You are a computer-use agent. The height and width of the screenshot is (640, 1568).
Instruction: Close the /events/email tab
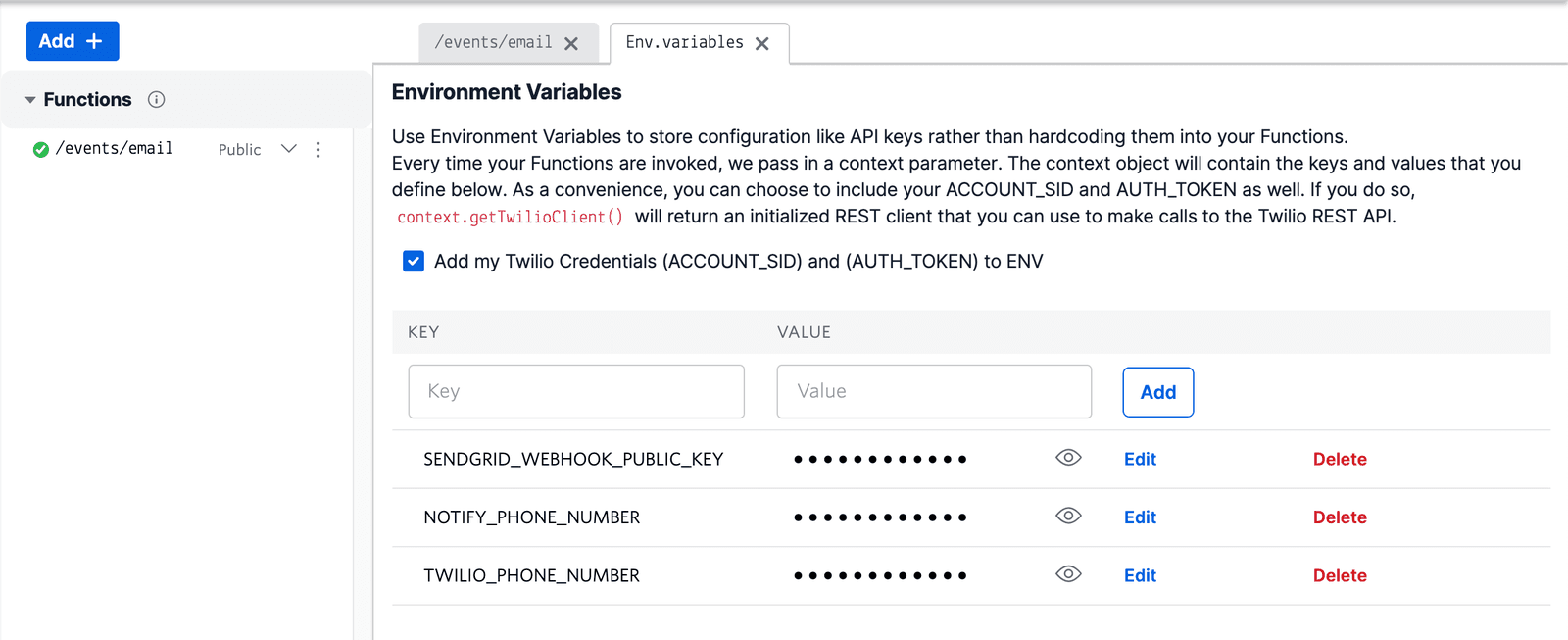point(571,43)
